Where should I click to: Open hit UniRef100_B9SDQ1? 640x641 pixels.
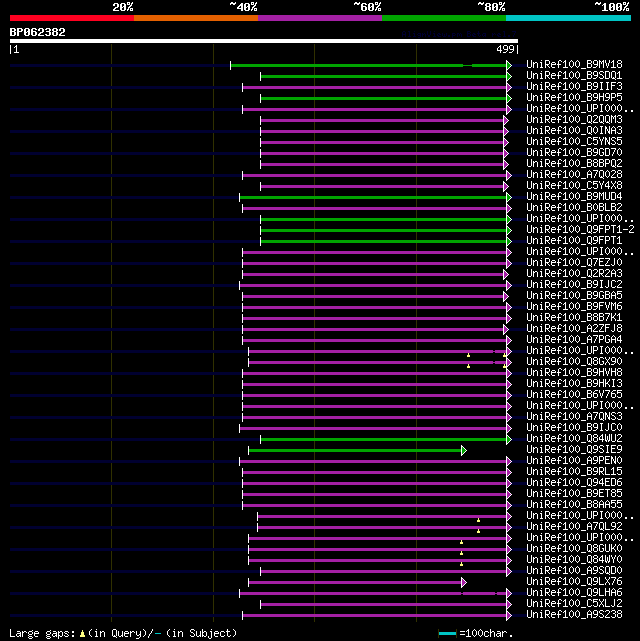click(574, 76)
